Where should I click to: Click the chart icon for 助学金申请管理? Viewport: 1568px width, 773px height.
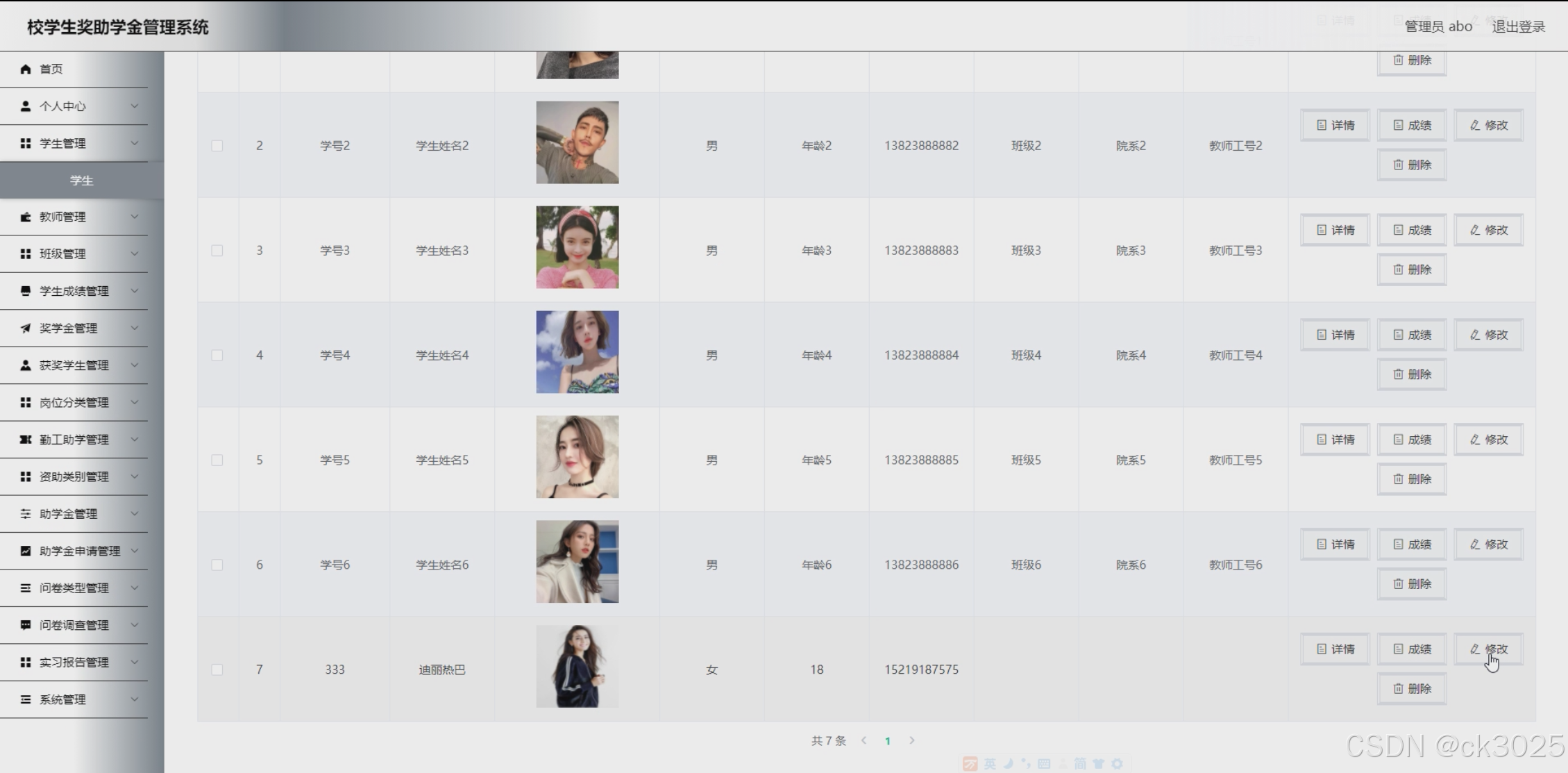pos(26,551)
